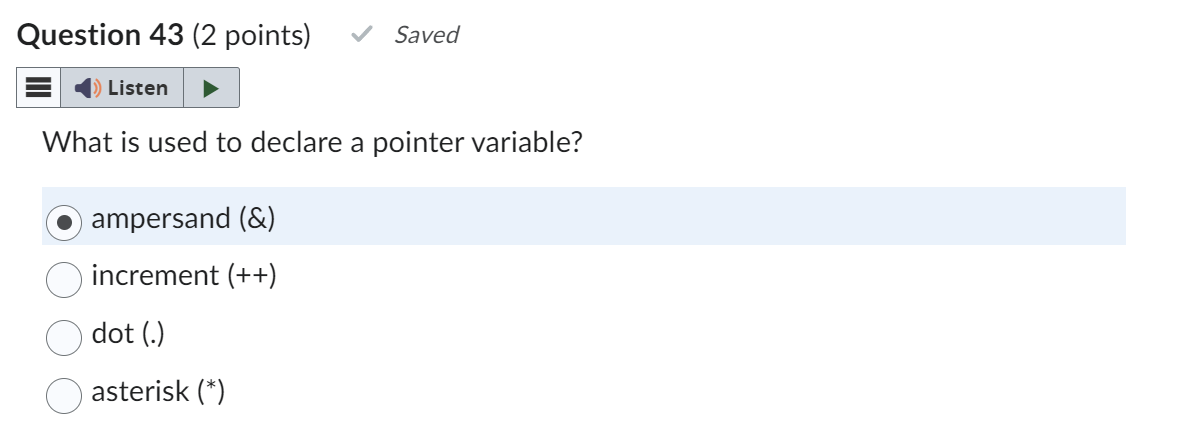Image resolution: width=1188 pixels, height=447 pixels.
Task: Click the "(2 points)" text
Action: 252,36
